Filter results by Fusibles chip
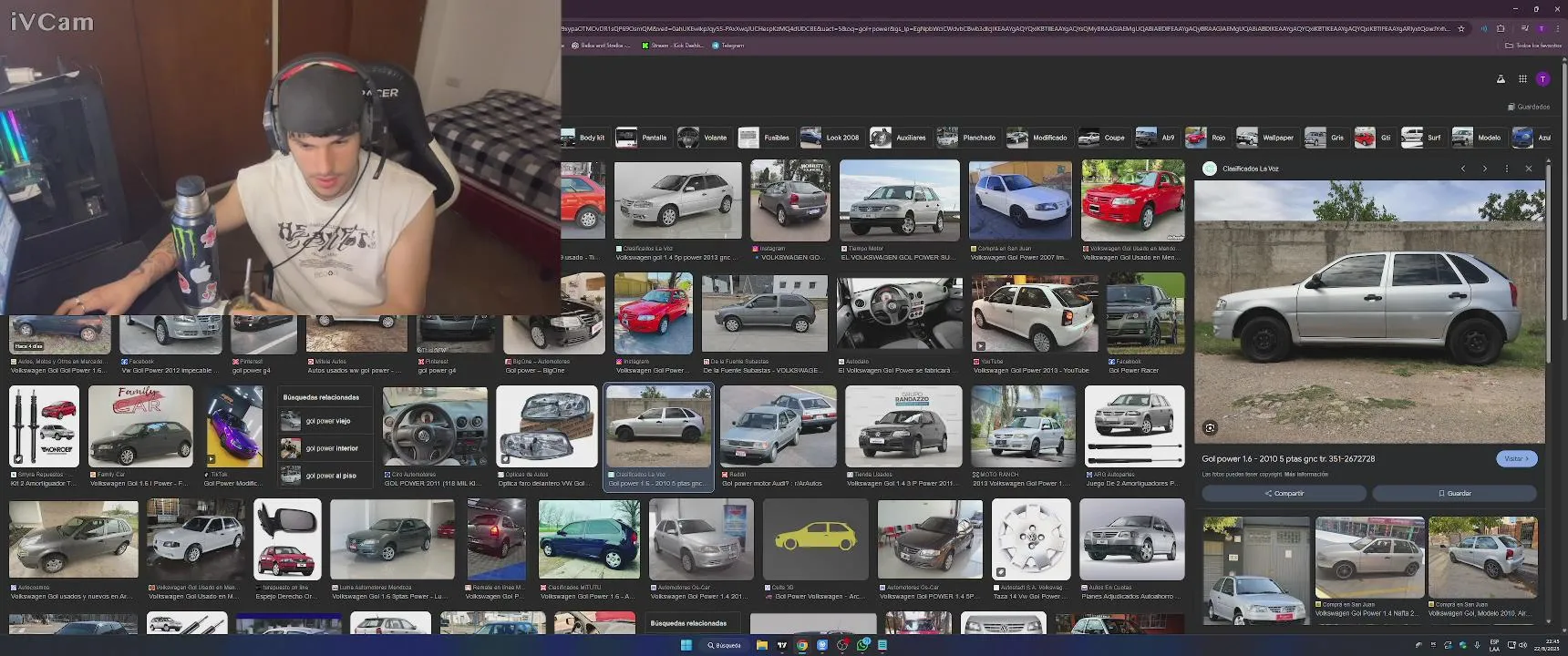This screenshot has width=1568, height=656. coord(765,138)
